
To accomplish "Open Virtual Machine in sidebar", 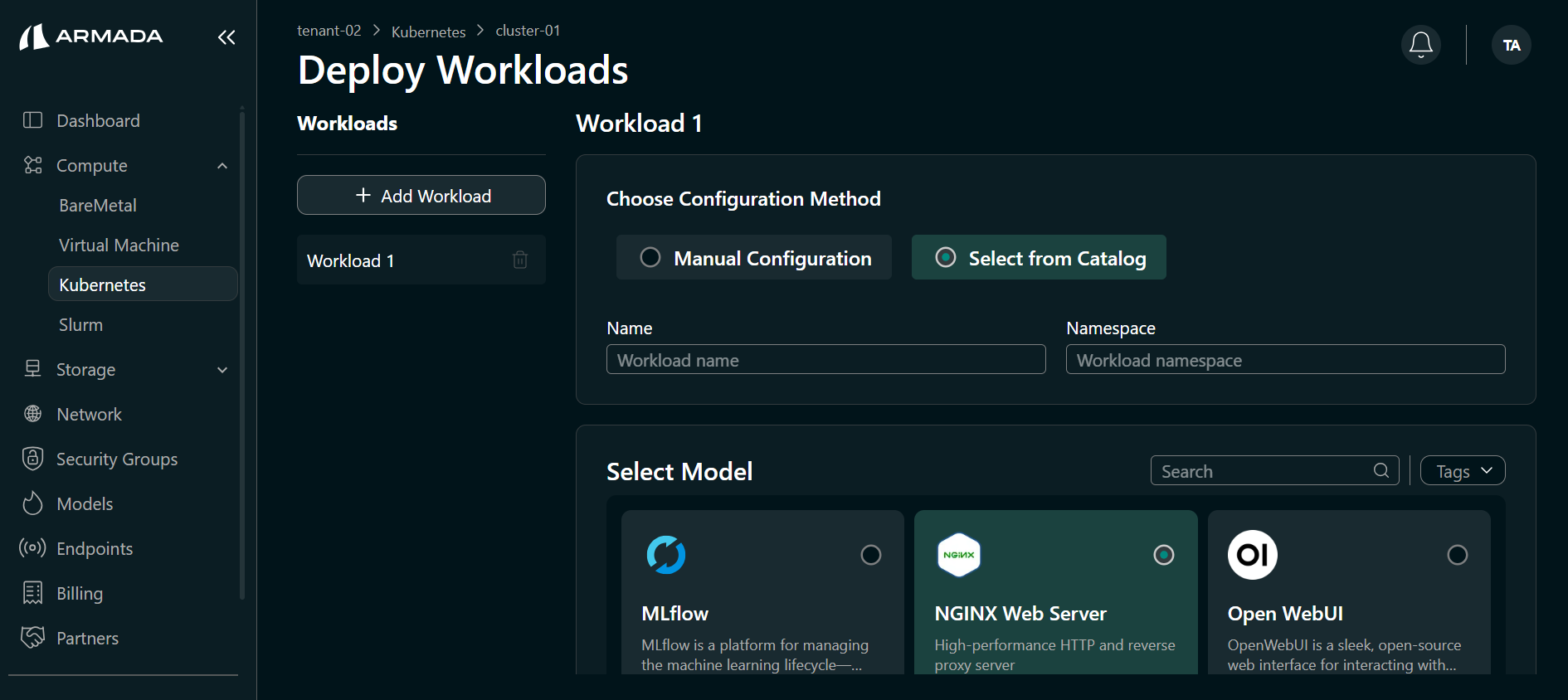I will tap(119, 245).
